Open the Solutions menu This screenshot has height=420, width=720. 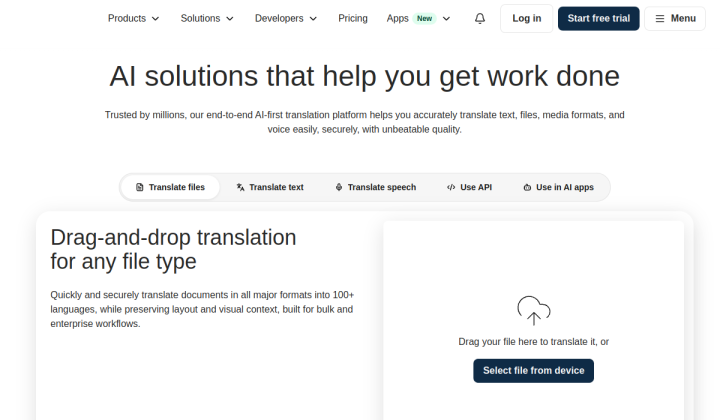(207, 18)
